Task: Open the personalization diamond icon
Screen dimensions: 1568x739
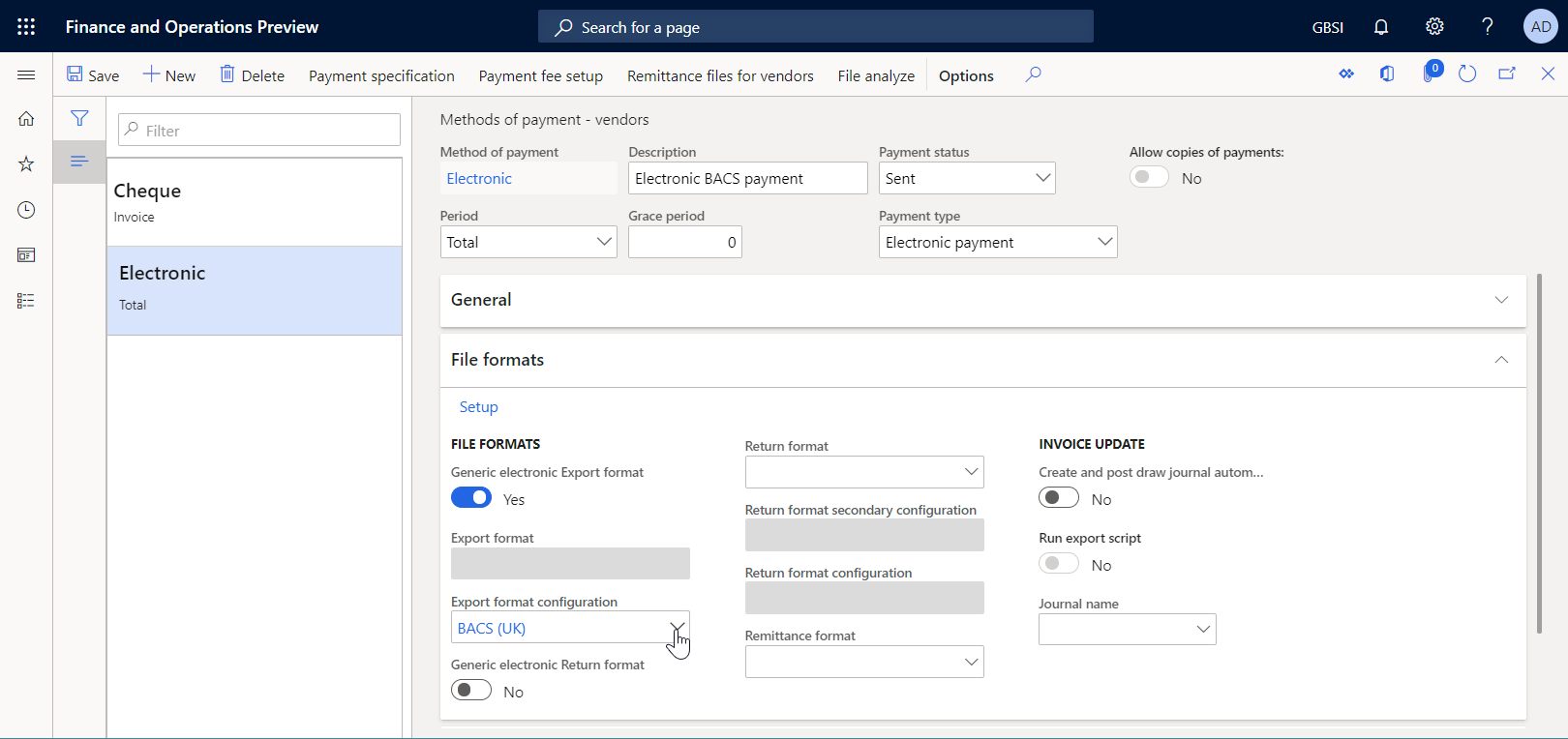Action: pyautogui.click(x=1346, y=74)
